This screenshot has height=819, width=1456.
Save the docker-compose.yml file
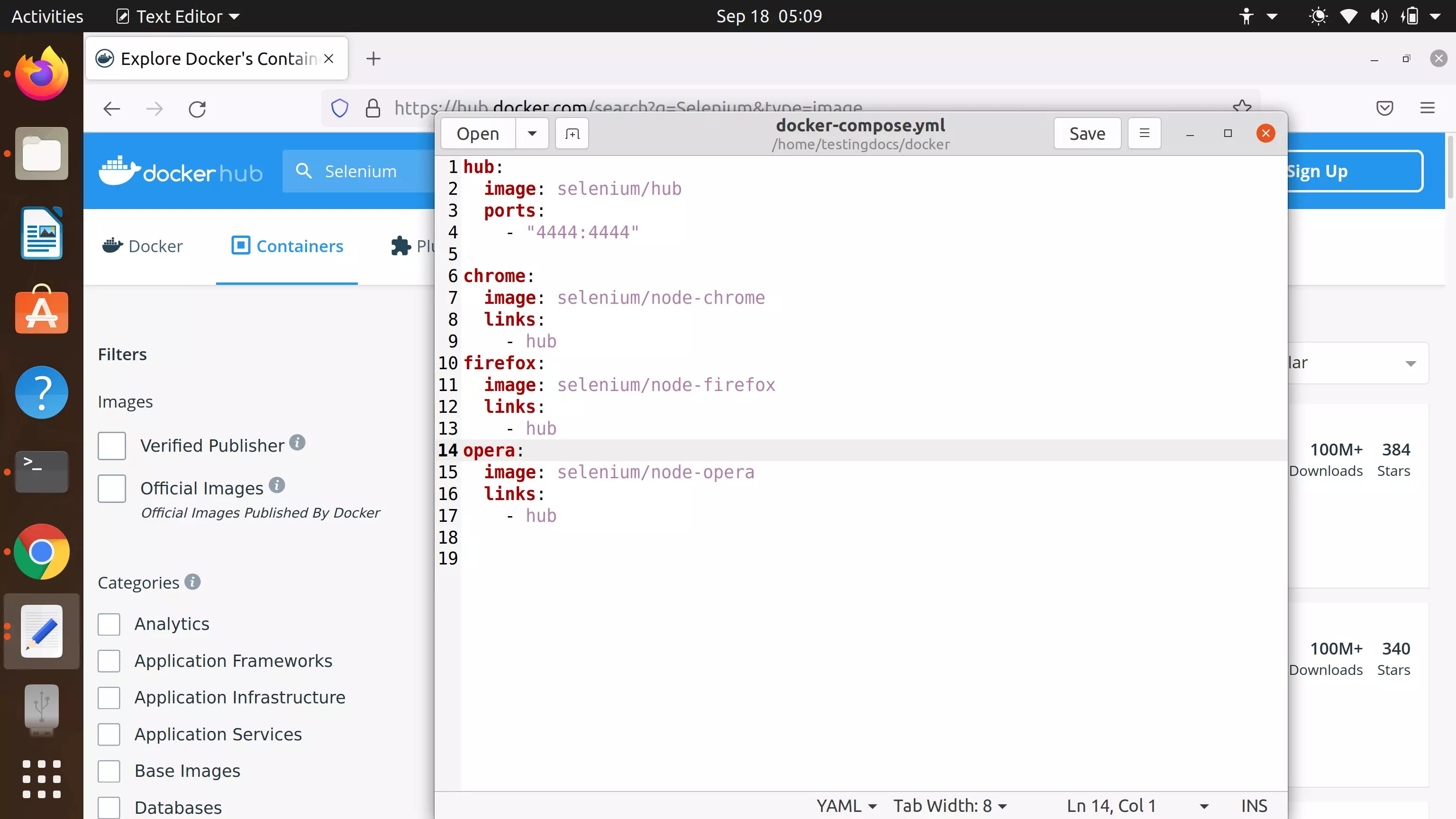1086,133
